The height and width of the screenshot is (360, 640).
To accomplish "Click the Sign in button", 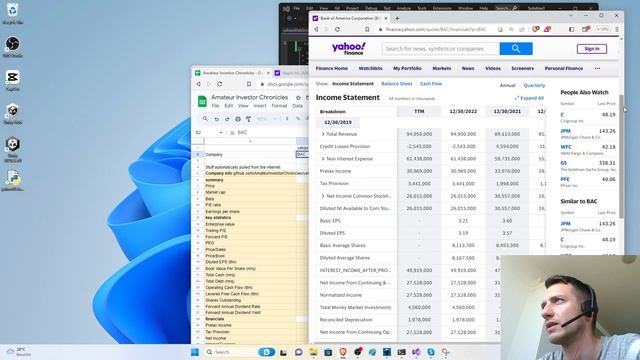I will tap(592, 49).
